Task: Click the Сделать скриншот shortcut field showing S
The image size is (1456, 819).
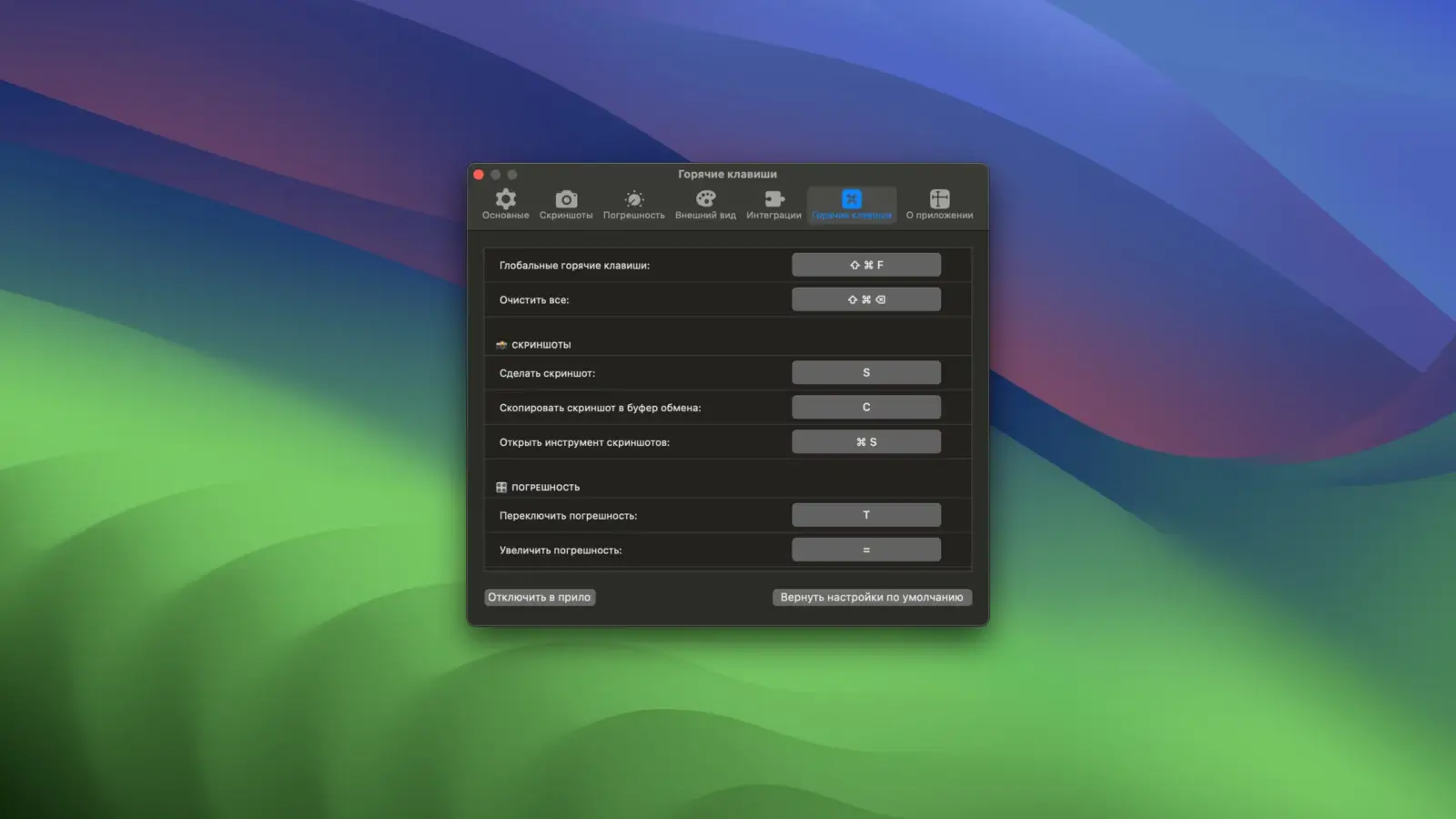Action: 865,373
